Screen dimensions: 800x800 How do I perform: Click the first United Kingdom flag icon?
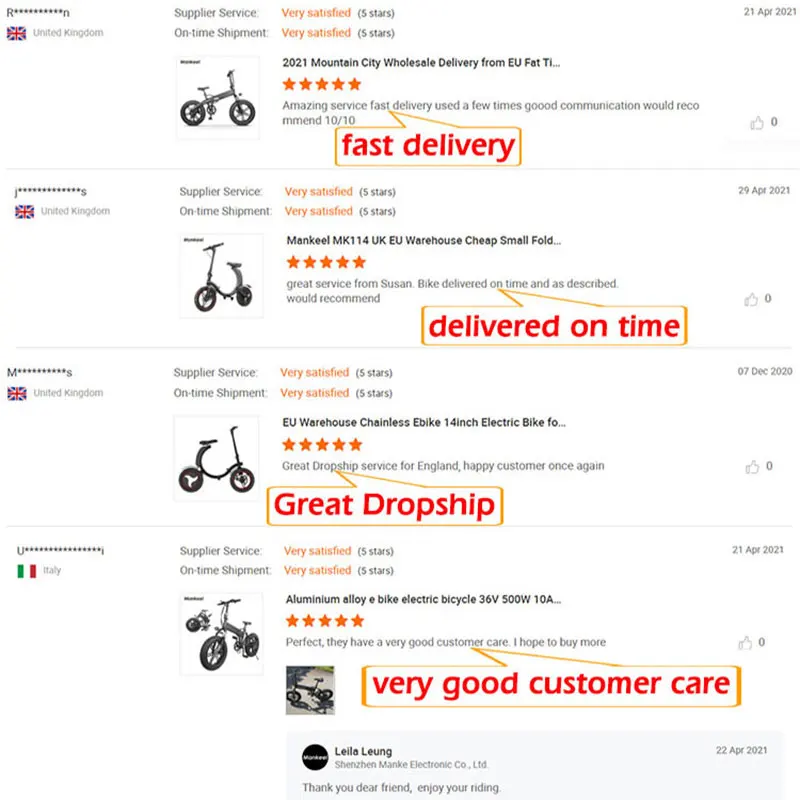click(x=16, y=33)
